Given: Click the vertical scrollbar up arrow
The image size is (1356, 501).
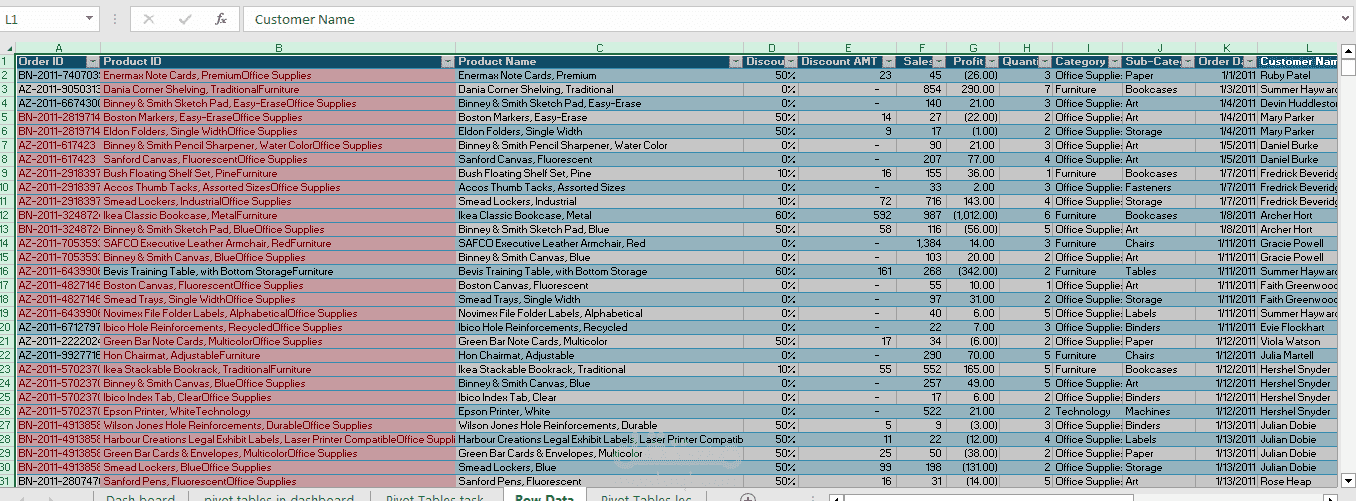Looking at the screenshot, I should pos(1347,50).
